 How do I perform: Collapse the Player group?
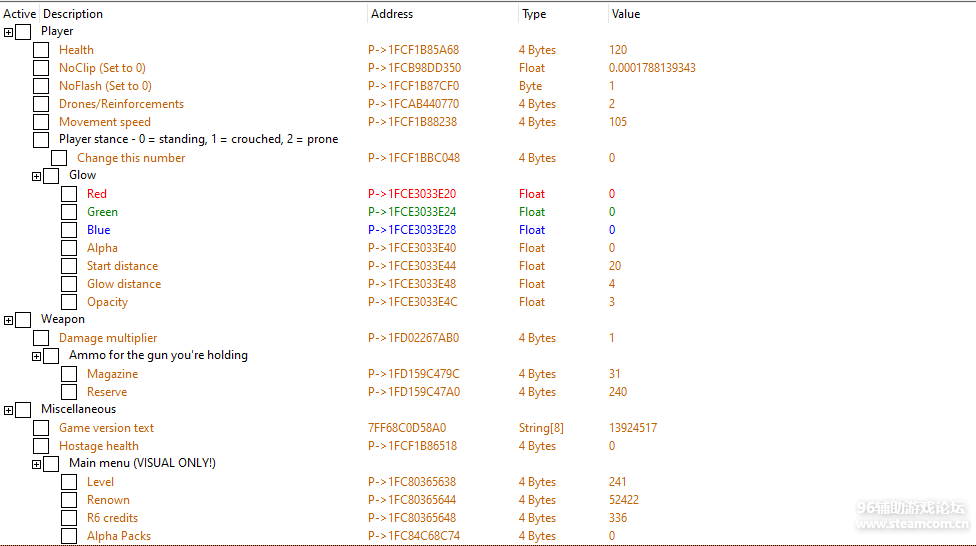tap(9, 32)
